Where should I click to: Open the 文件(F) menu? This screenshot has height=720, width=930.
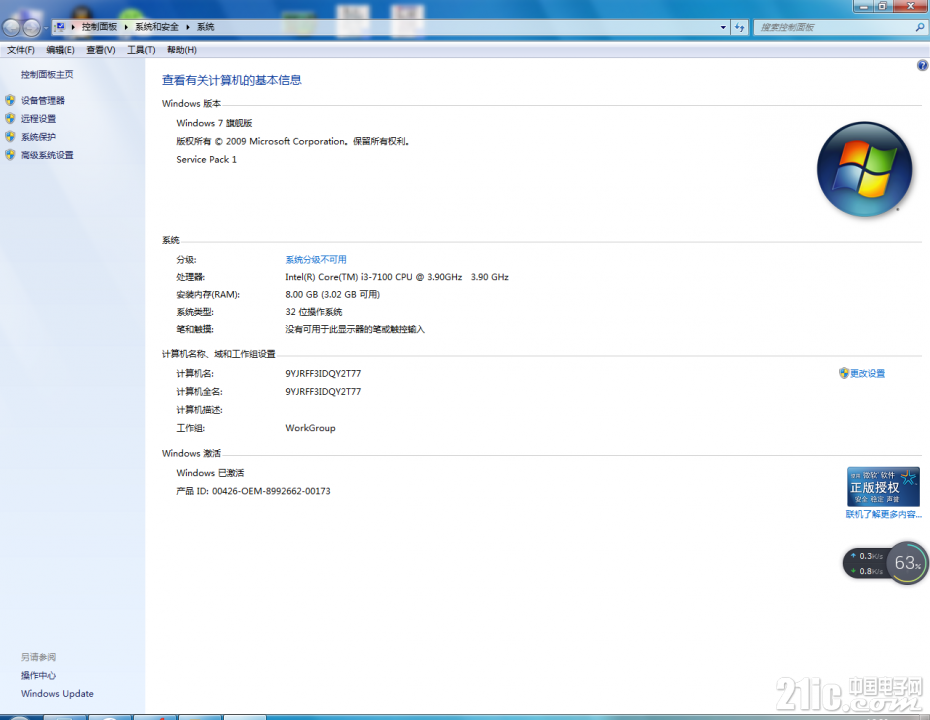(21, 50)
